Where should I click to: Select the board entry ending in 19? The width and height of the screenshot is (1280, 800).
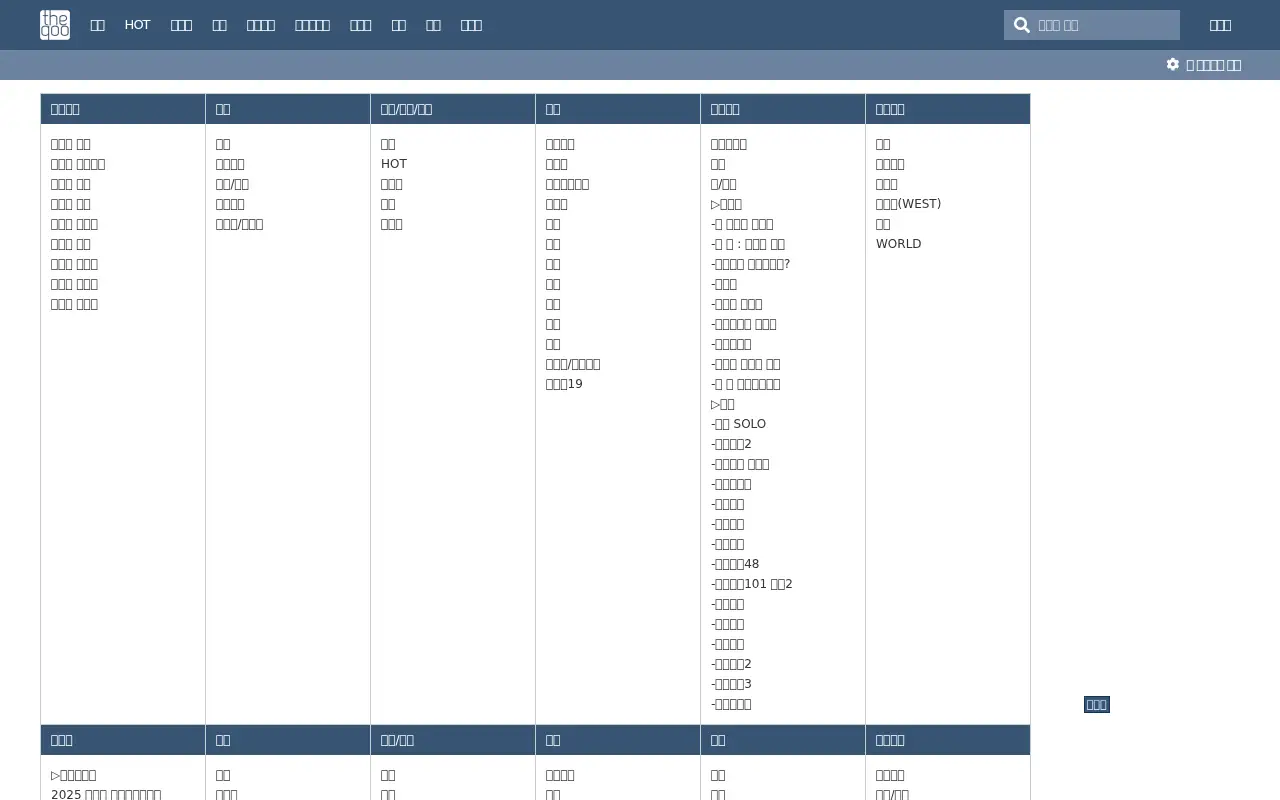coord(564,384)
